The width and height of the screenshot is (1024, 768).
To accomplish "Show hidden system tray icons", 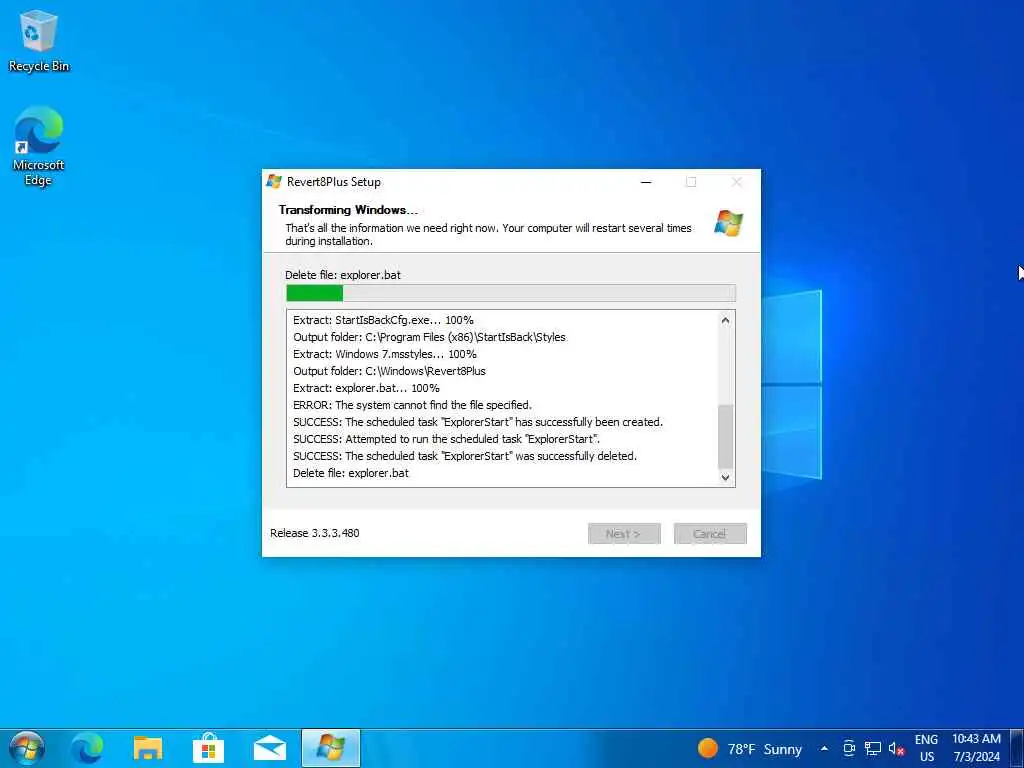I will [824, 748].
